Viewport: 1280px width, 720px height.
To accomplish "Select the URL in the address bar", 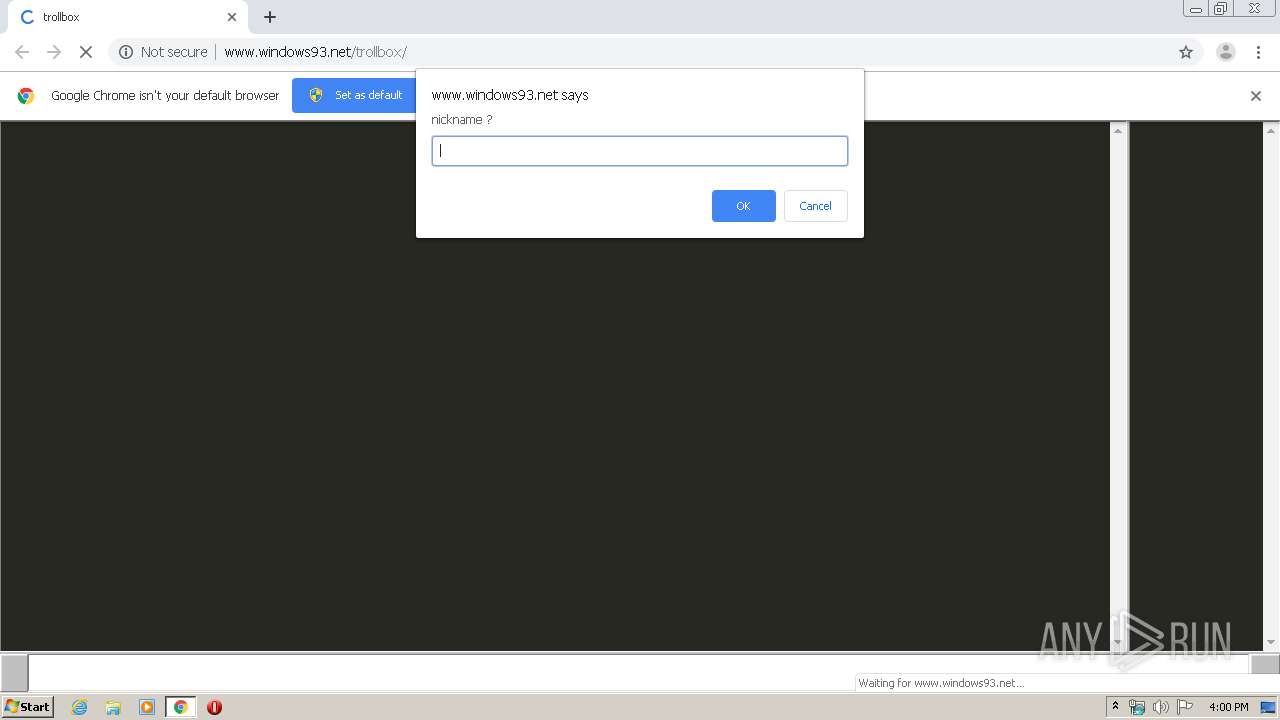I will [x=315, y=52].
